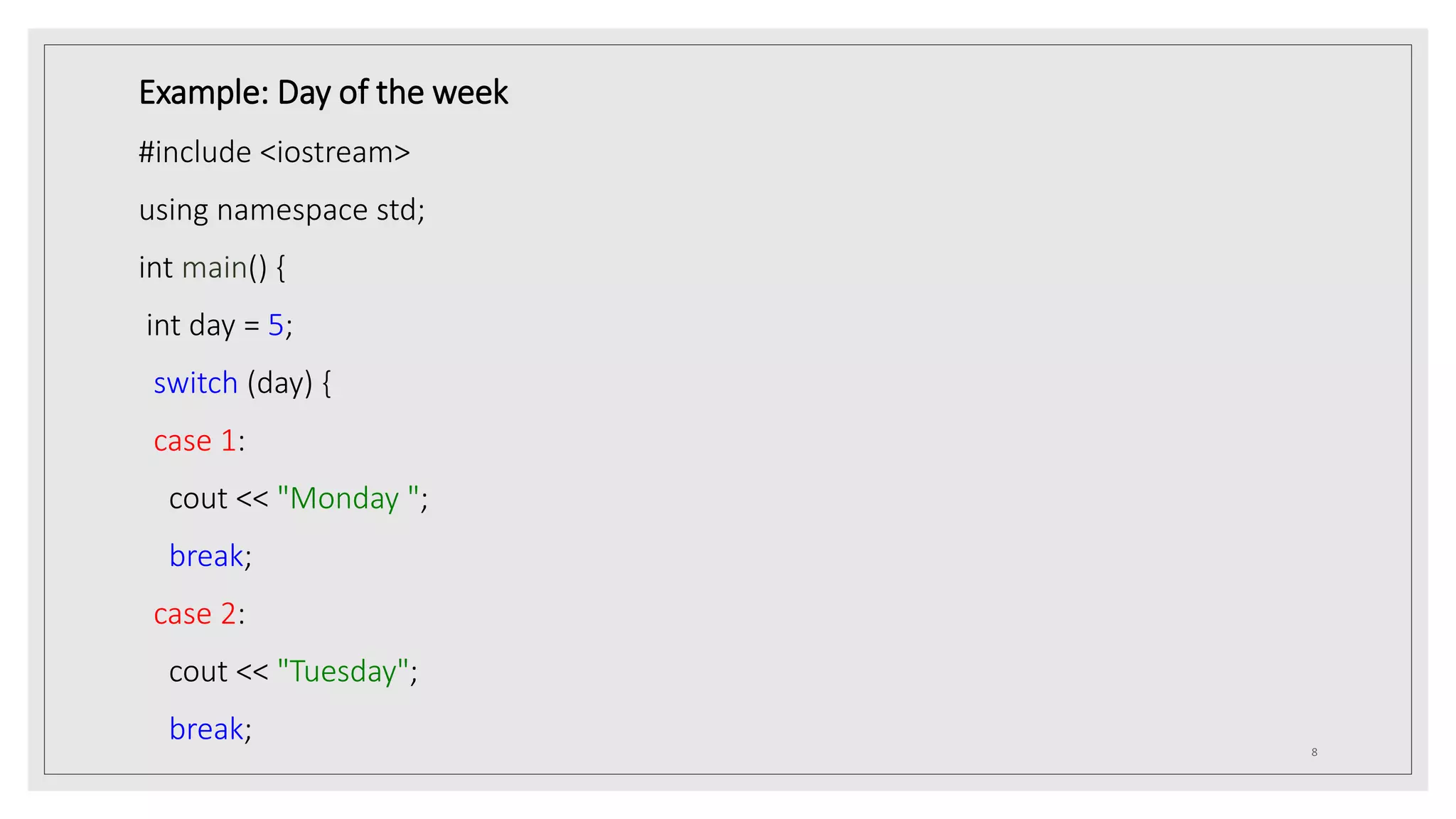Click the red "case 1" label
1456x819 pixels.
[195, 441]
